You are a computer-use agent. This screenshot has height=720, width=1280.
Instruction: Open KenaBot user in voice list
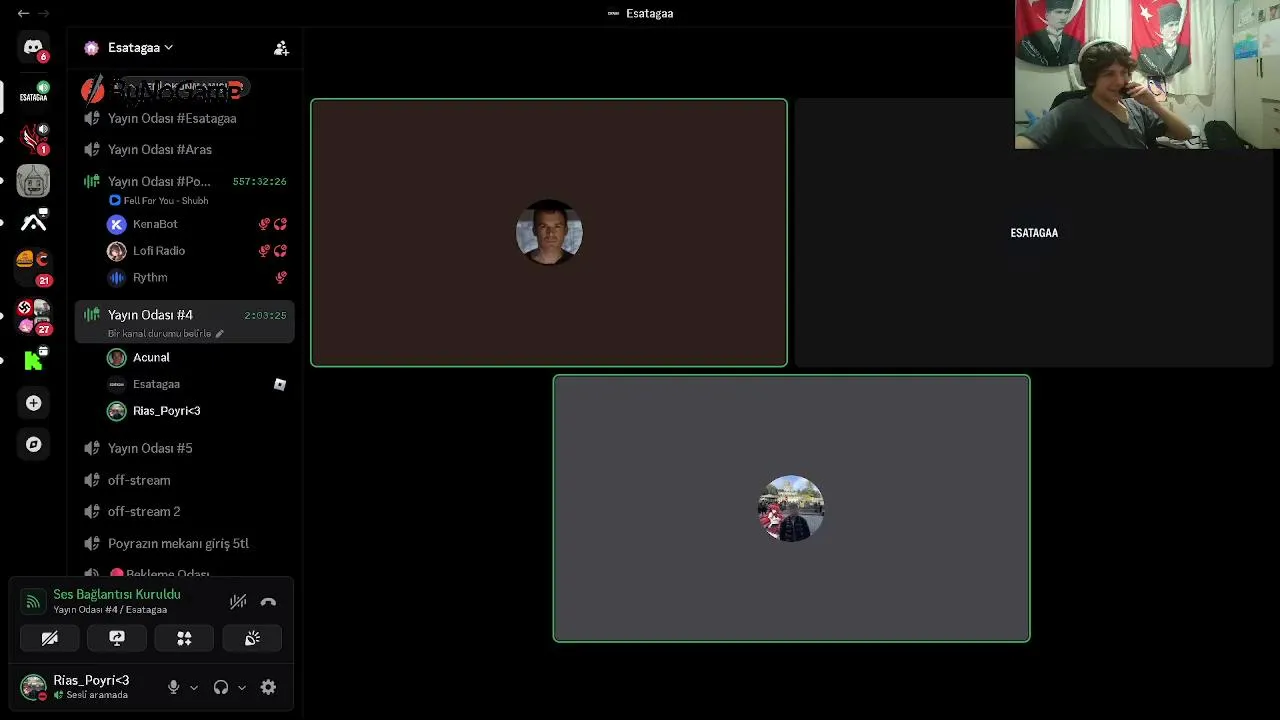click(x=155, y=224)
